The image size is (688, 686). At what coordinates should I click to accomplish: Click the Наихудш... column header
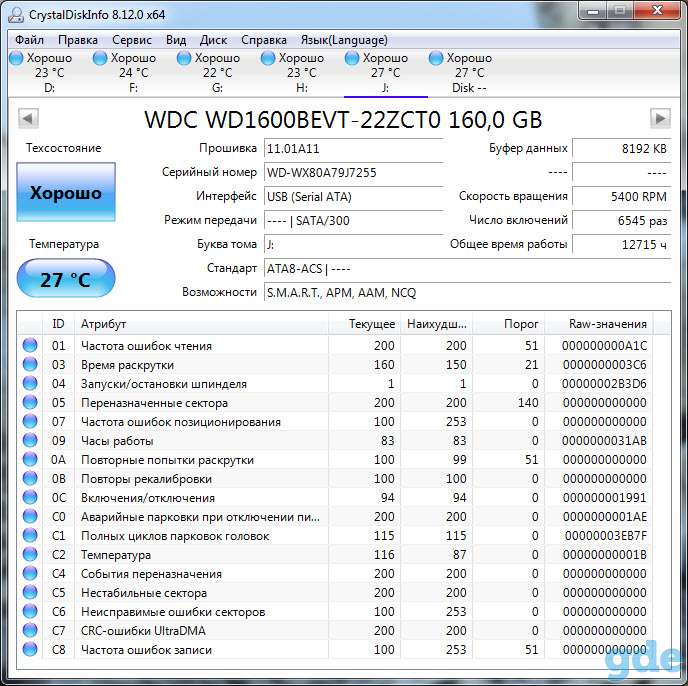click(x=437, y=324)
